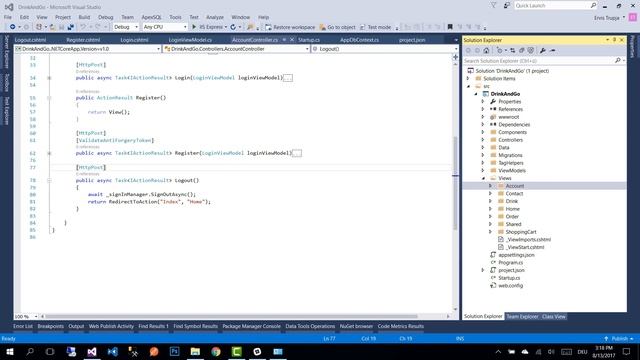The height and width of the screenshot is (360, 640).
Task: Click the Bookmark toolbar icon
Action: point(450,27)
